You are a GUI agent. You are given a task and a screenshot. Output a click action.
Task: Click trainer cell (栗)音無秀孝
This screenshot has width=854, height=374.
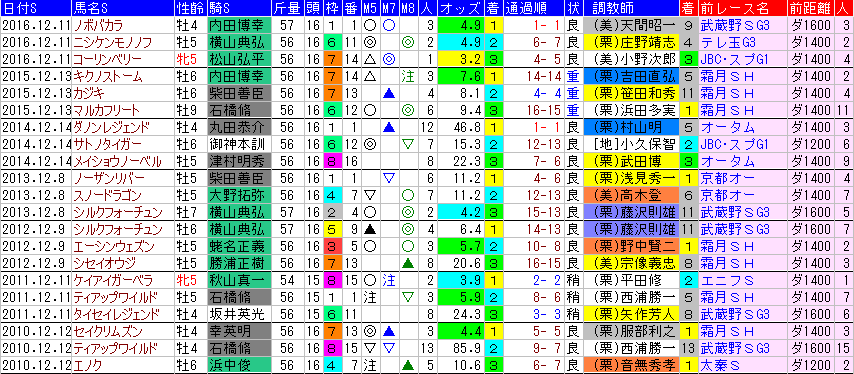point(630,365)
